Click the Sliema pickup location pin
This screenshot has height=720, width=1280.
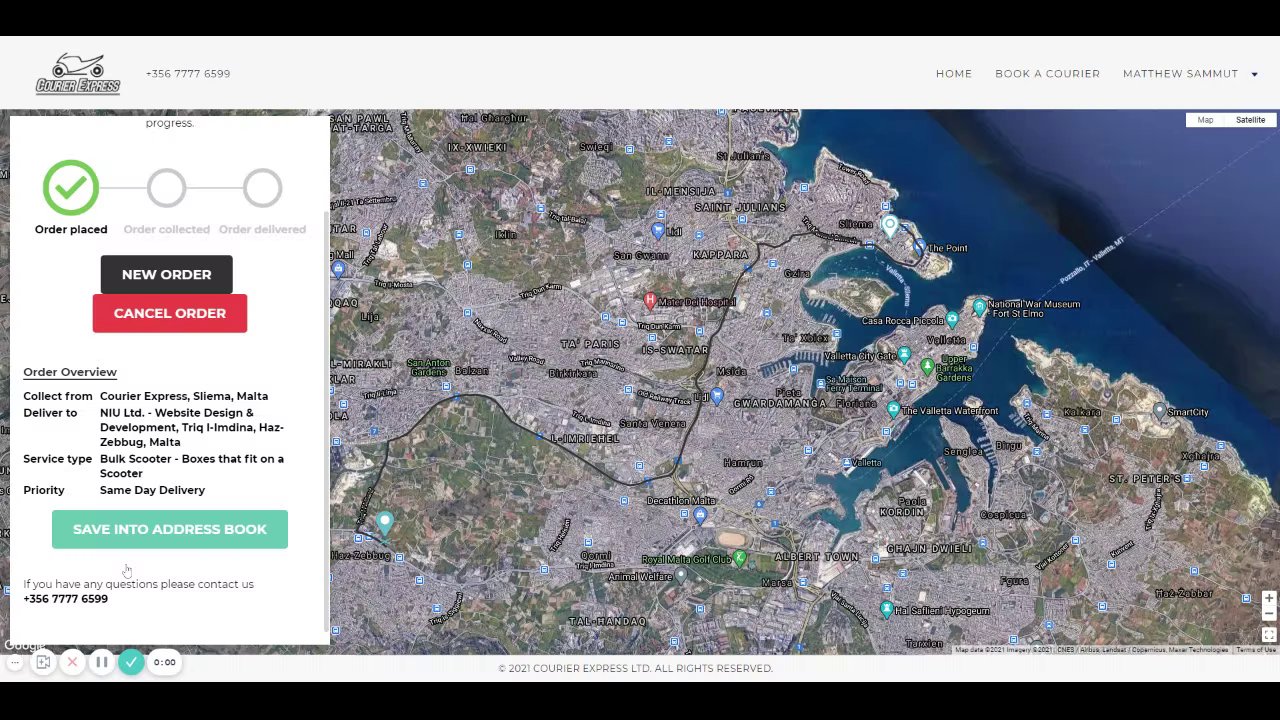(889, 225)
